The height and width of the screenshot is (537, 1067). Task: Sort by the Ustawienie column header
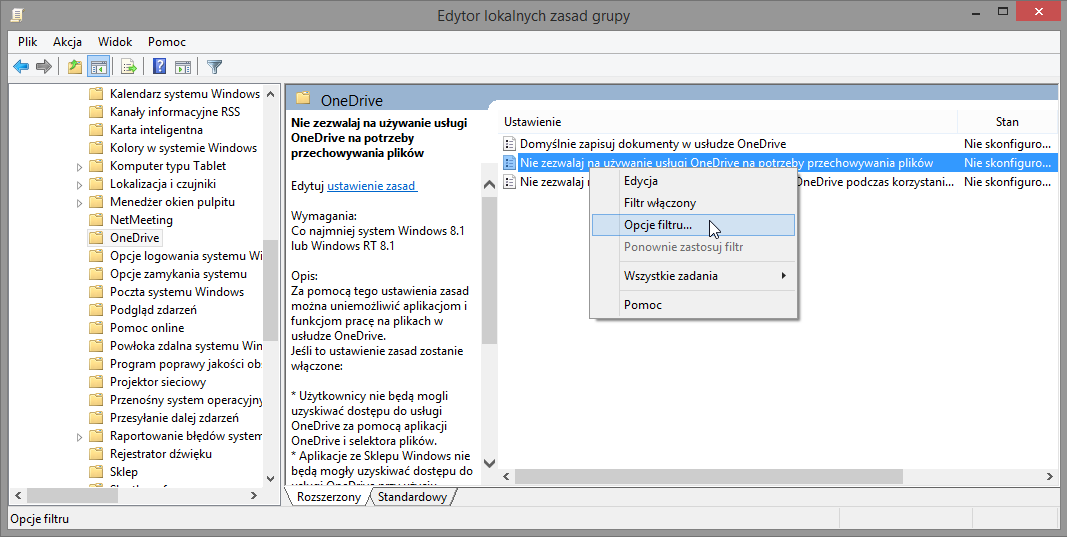[727, 122]
